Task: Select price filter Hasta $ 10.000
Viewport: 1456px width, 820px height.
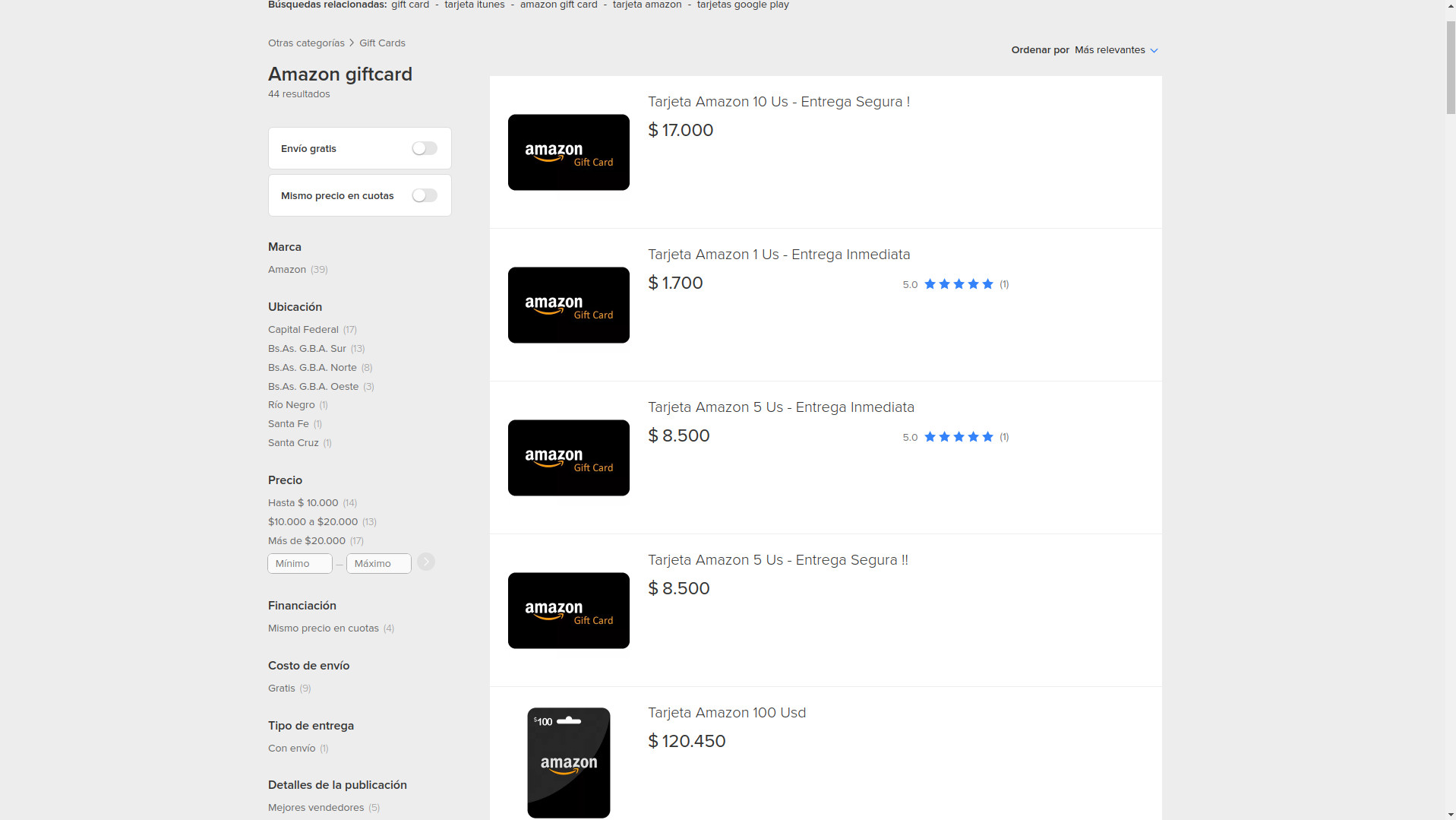Action: click(x=303, y=503)
